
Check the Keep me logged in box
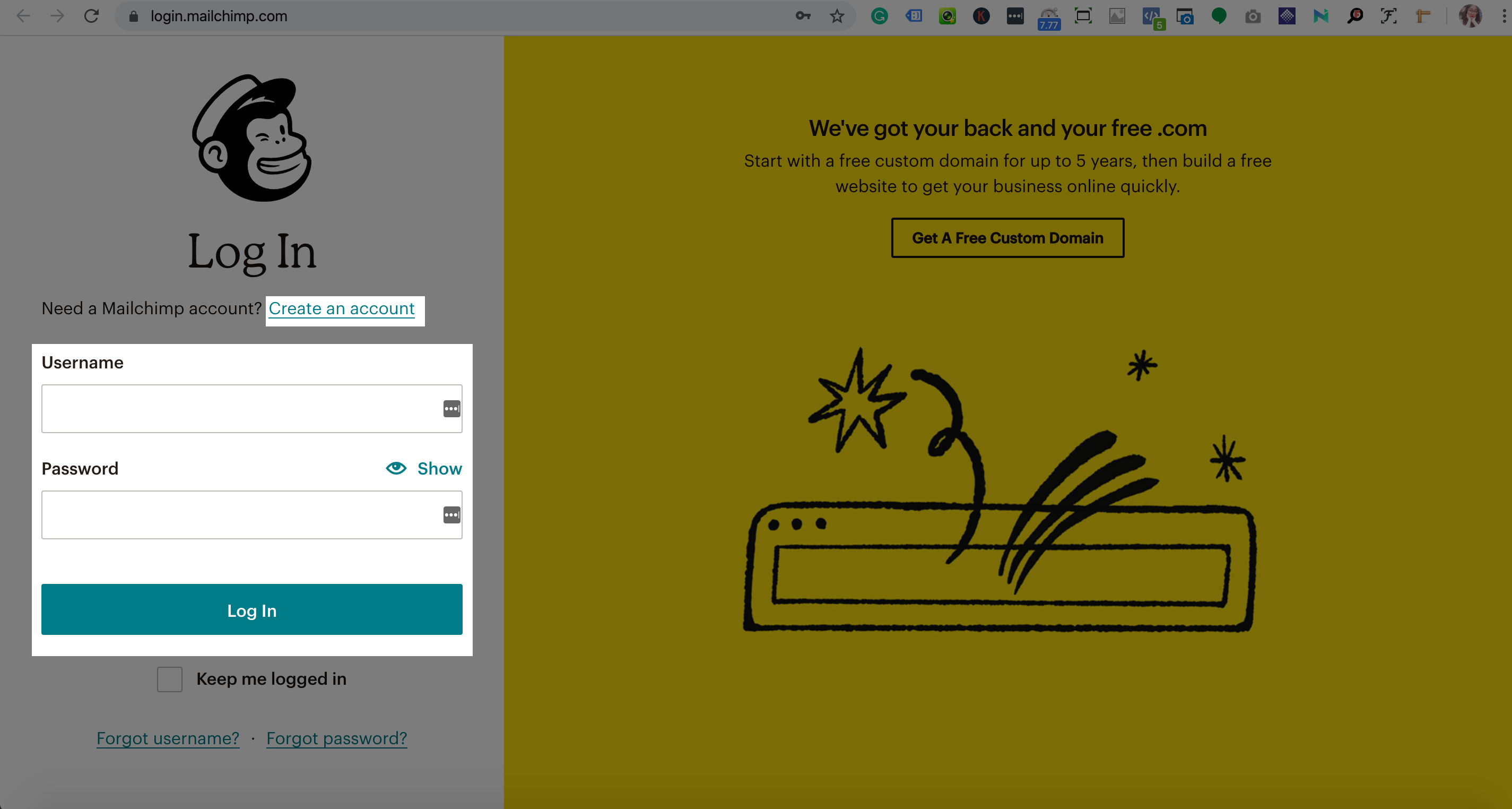[170, 679]
